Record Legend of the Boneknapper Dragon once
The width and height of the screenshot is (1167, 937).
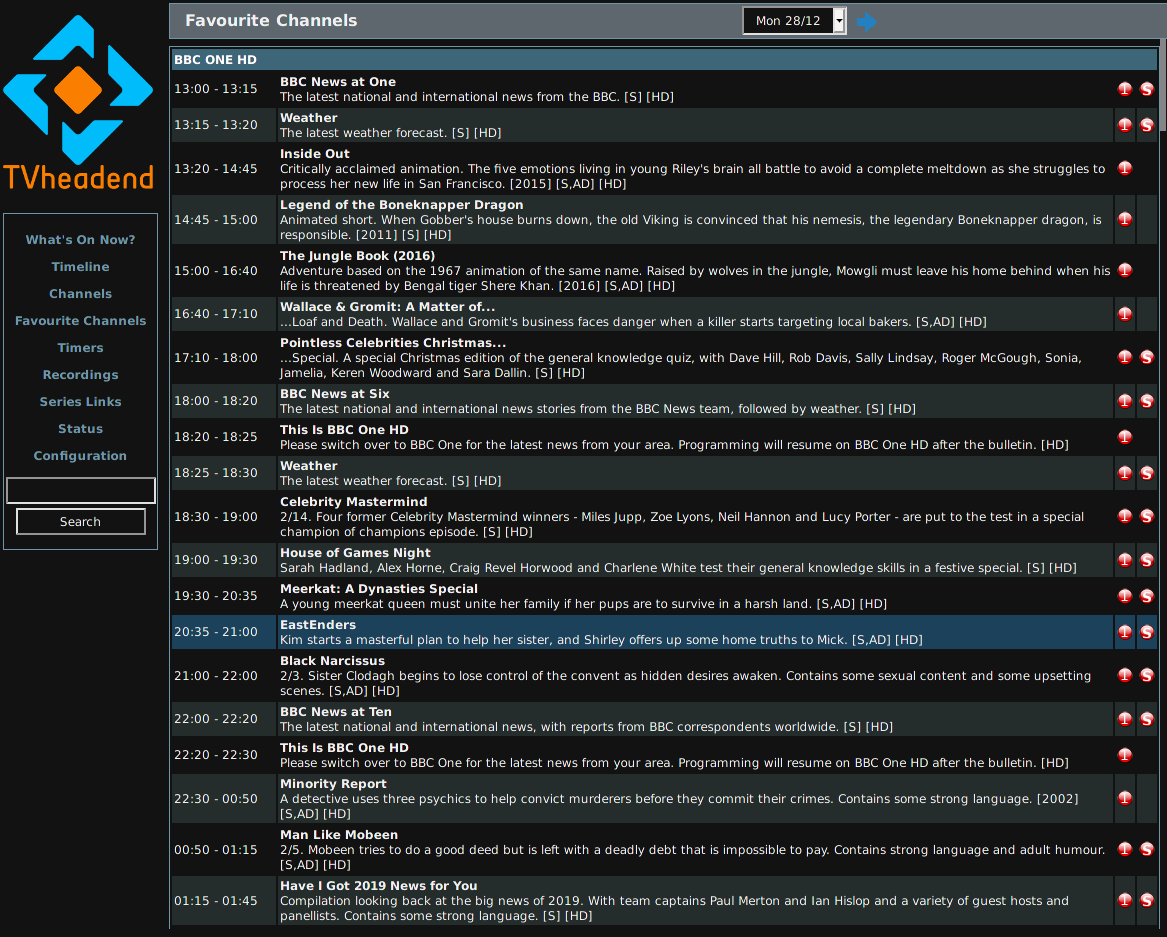[x=1125, y=220]
